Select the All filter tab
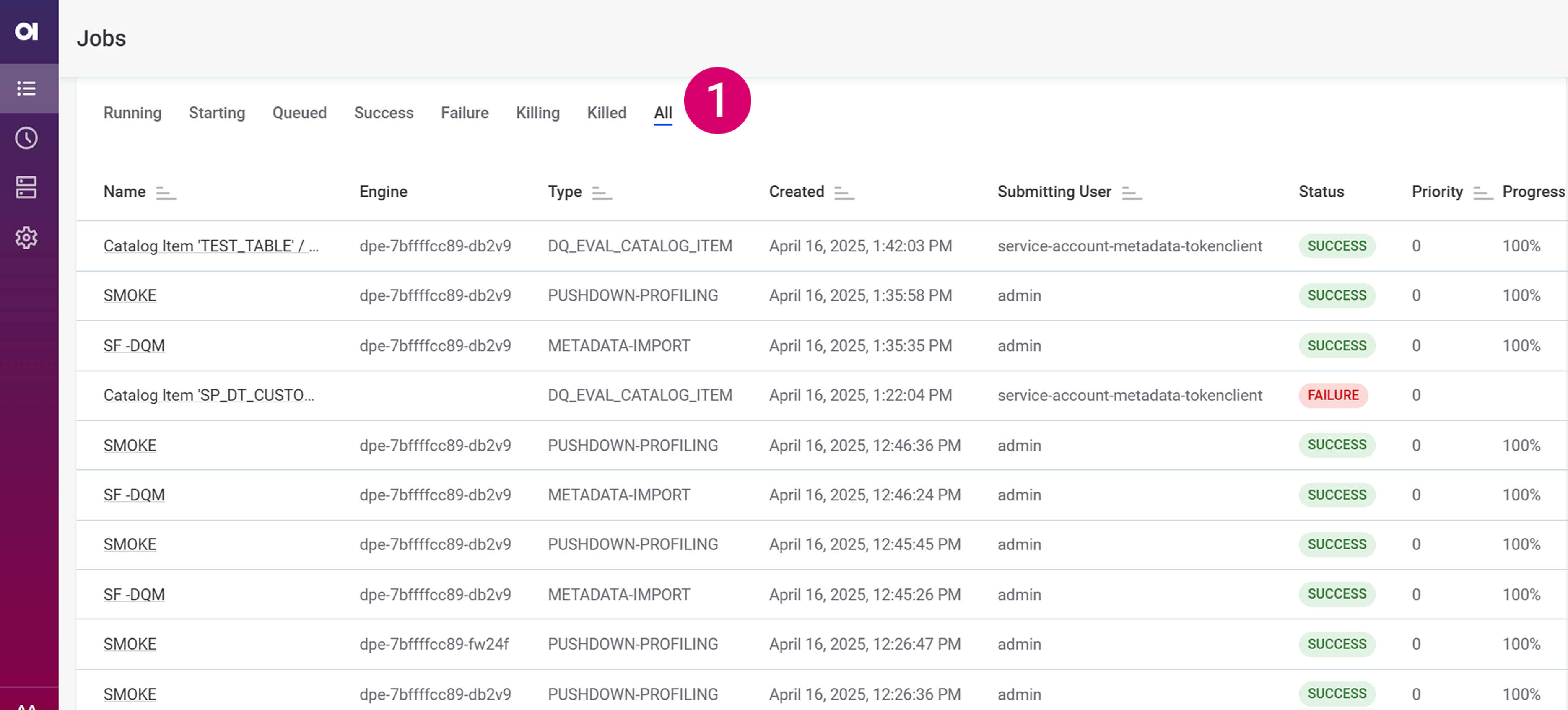Image resolution: width=1568 pixels, height=710 pixels. pos(663,113)
